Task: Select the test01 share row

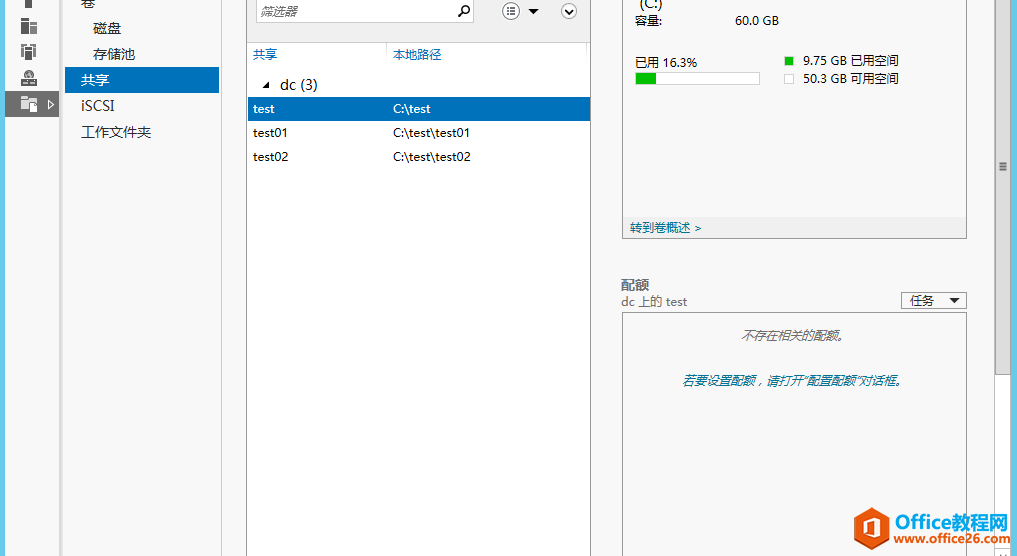Action: [x=419, y=133]
